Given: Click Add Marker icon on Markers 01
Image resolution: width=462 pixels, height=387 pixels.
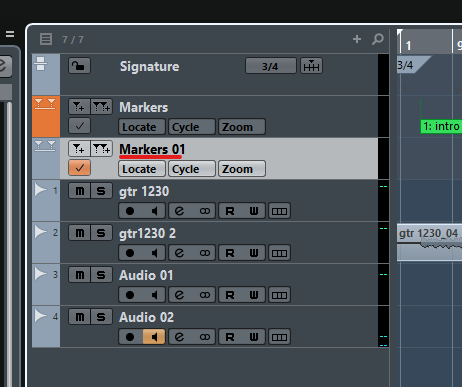Looking at the screenshot, I should coord(79,149).
